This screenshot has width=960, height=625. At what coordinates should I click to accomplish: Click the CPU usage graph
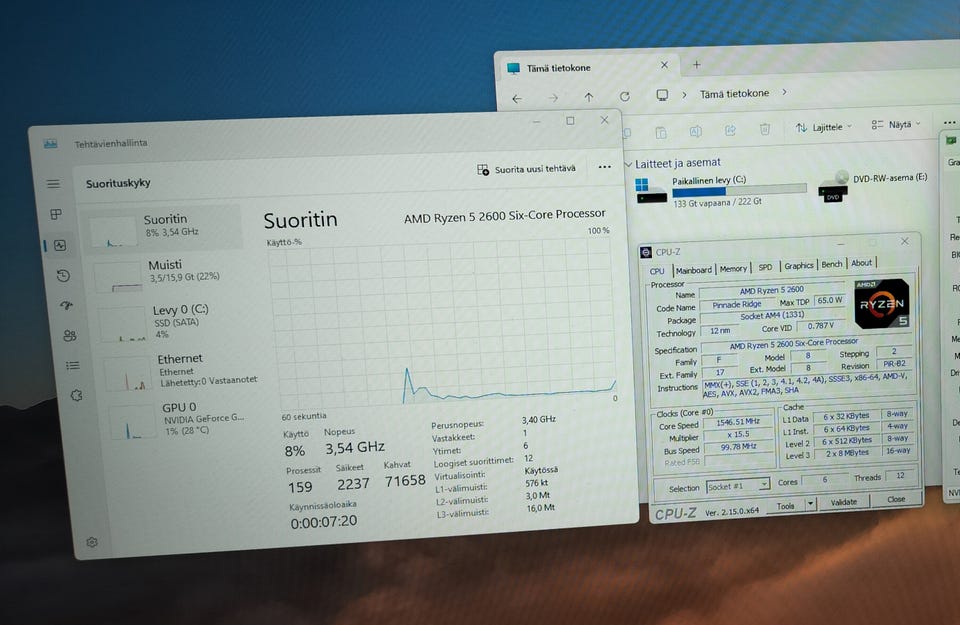442,322
